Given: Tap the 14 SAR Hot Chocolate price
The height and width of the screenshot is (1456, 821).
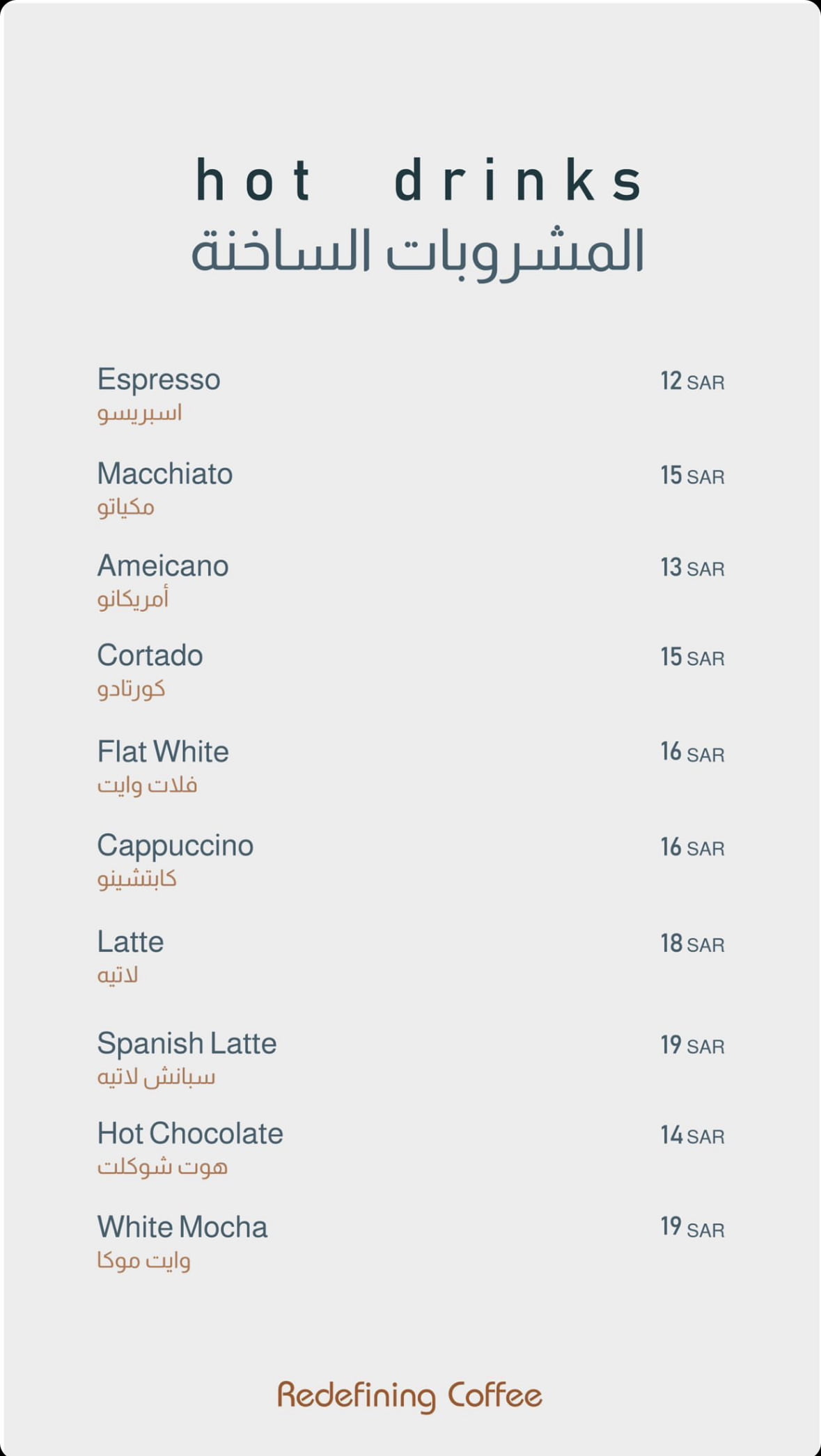Looking at the screenshot, I should pyautogui.click(x=692, y=1136).
